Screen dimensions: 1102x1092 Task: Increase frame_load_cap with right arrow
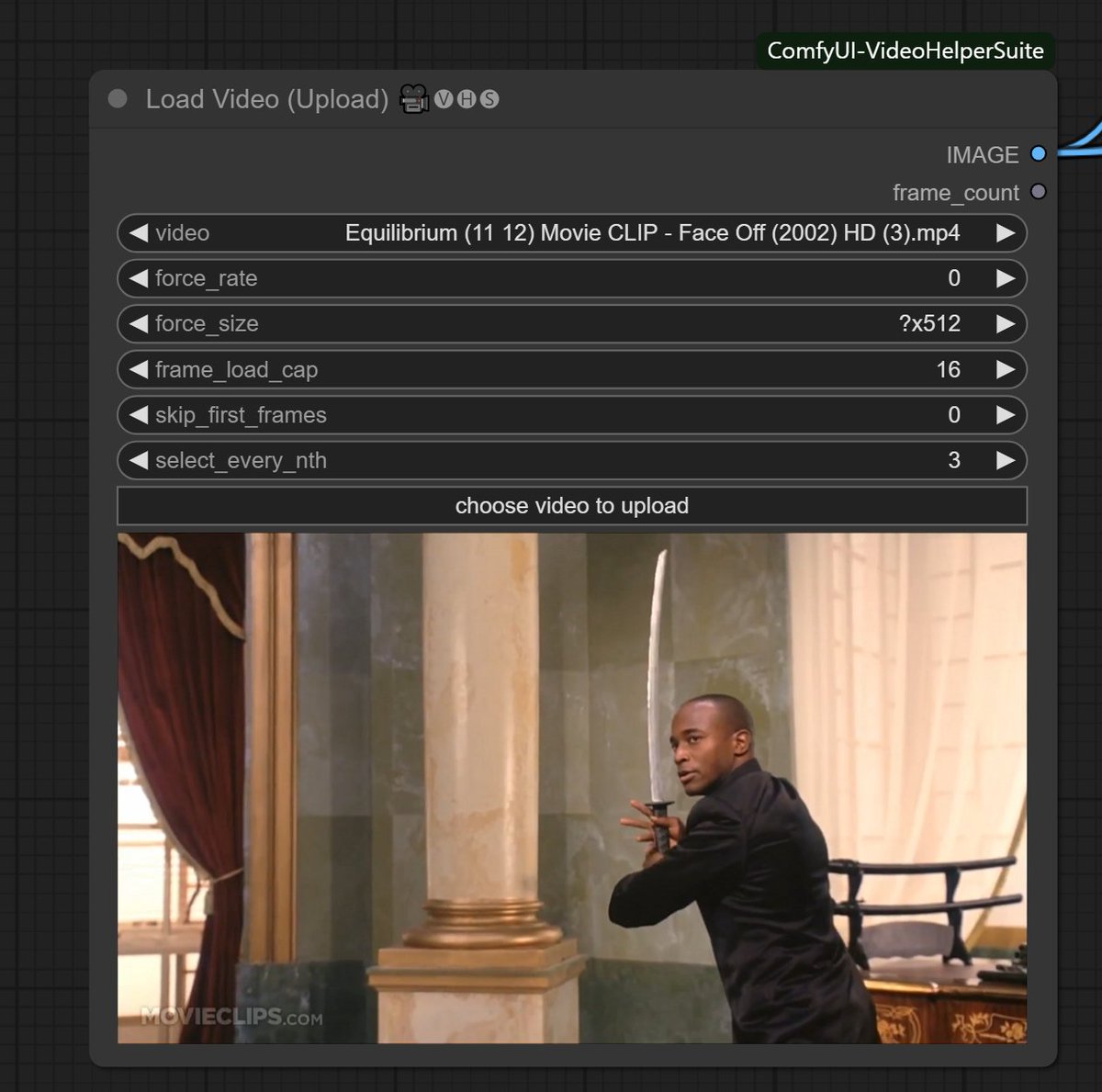[1006, 369]
